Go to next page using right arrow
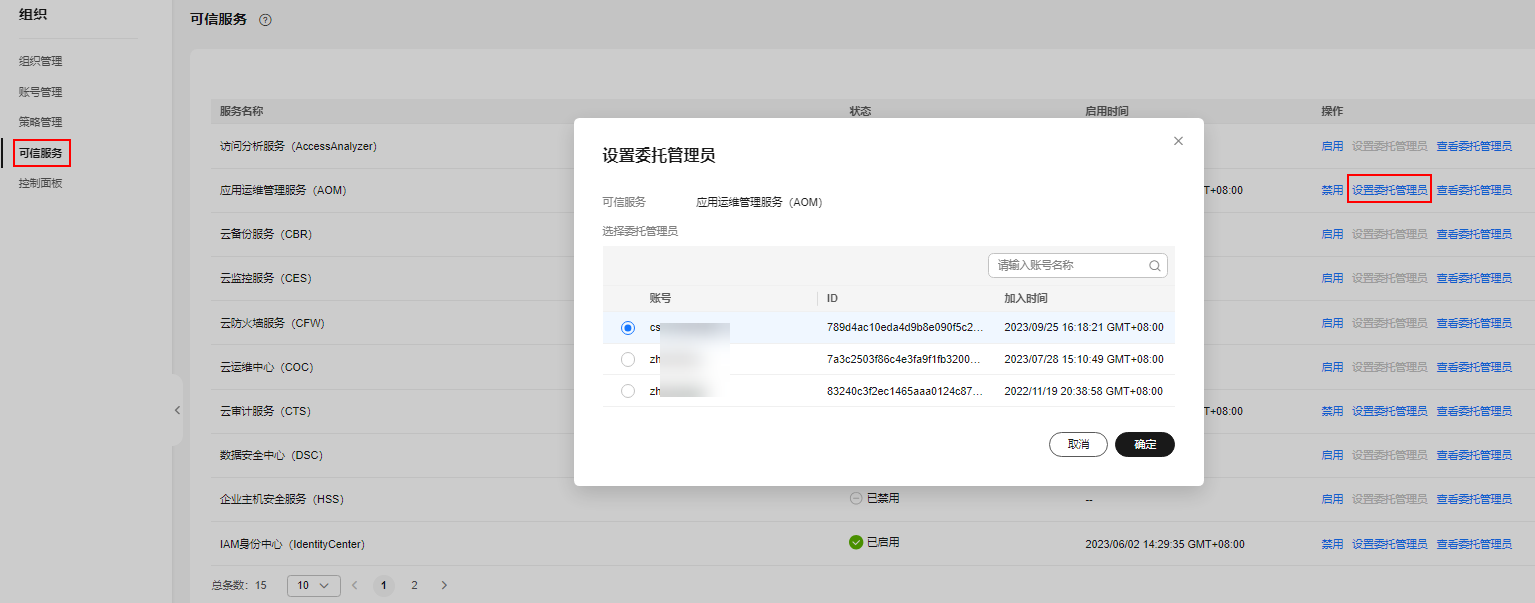The width and height of the screenshot is (1535, 603). 444,585
